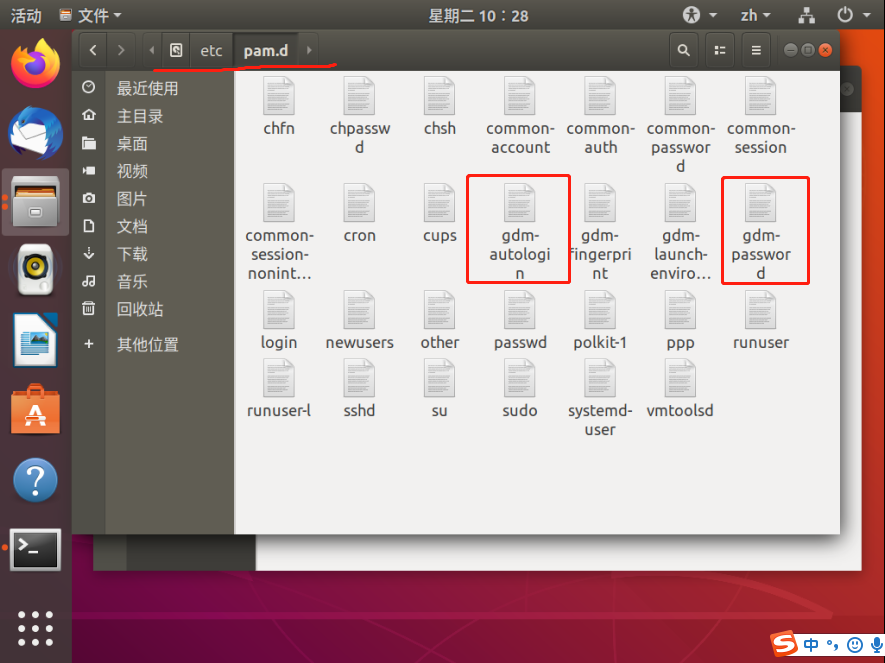Open Other Locations (其他位置) in sidebar
Image resolution: width=885 pixels, height=663 pixels.
click(147, 344)
